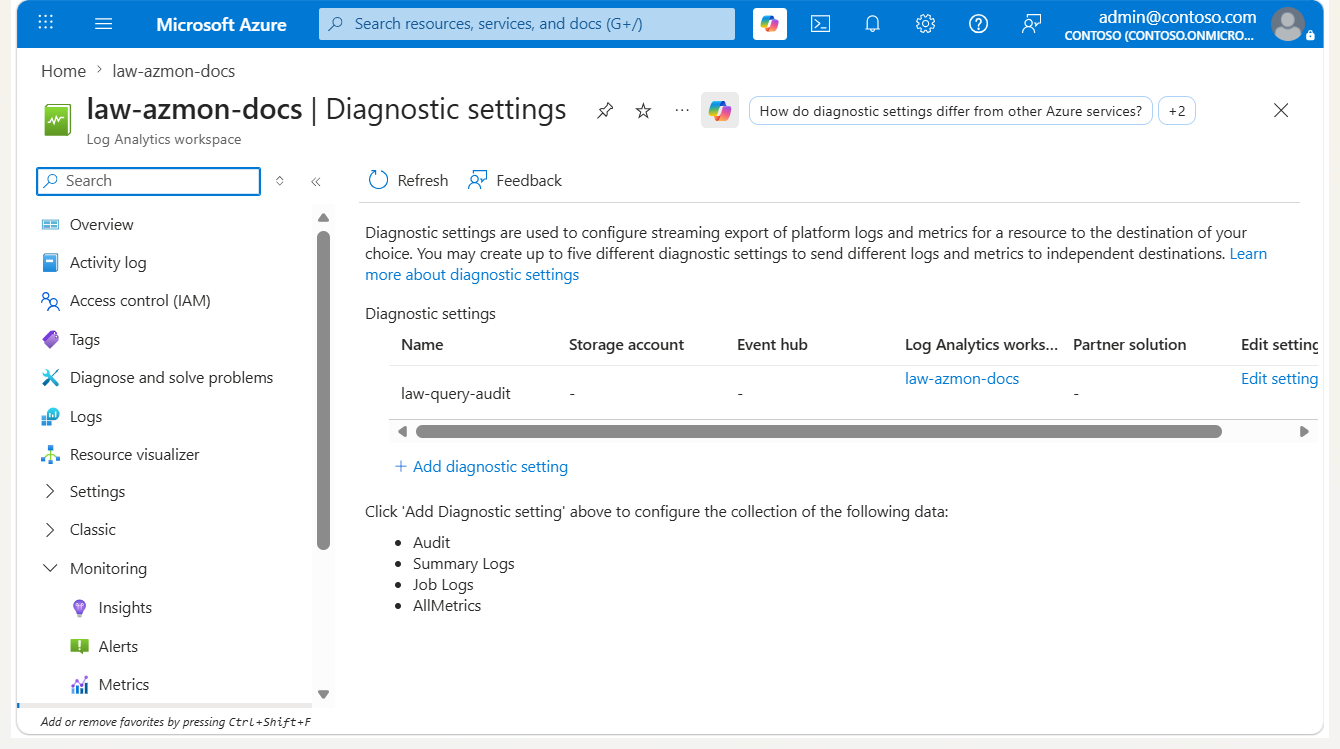Show the +2 more Copilot suggestions

click(1177, 111)
